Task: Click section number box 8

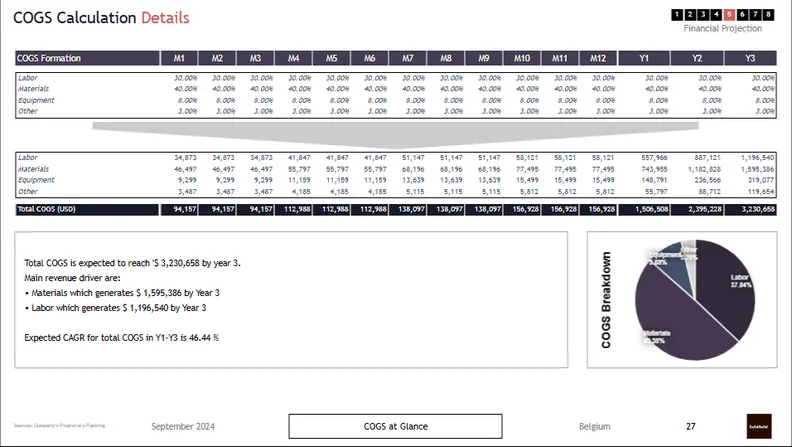Action: (x=768, y=15)
